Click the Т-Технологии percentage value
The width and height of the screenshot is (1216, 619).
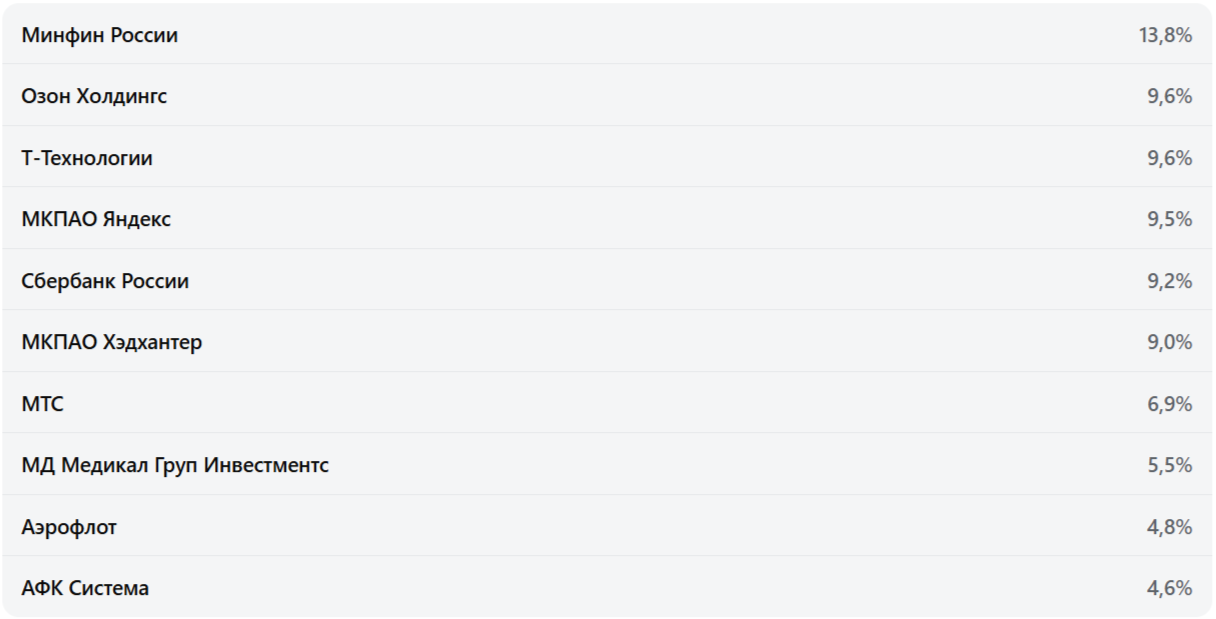(x=1169, y=158)
